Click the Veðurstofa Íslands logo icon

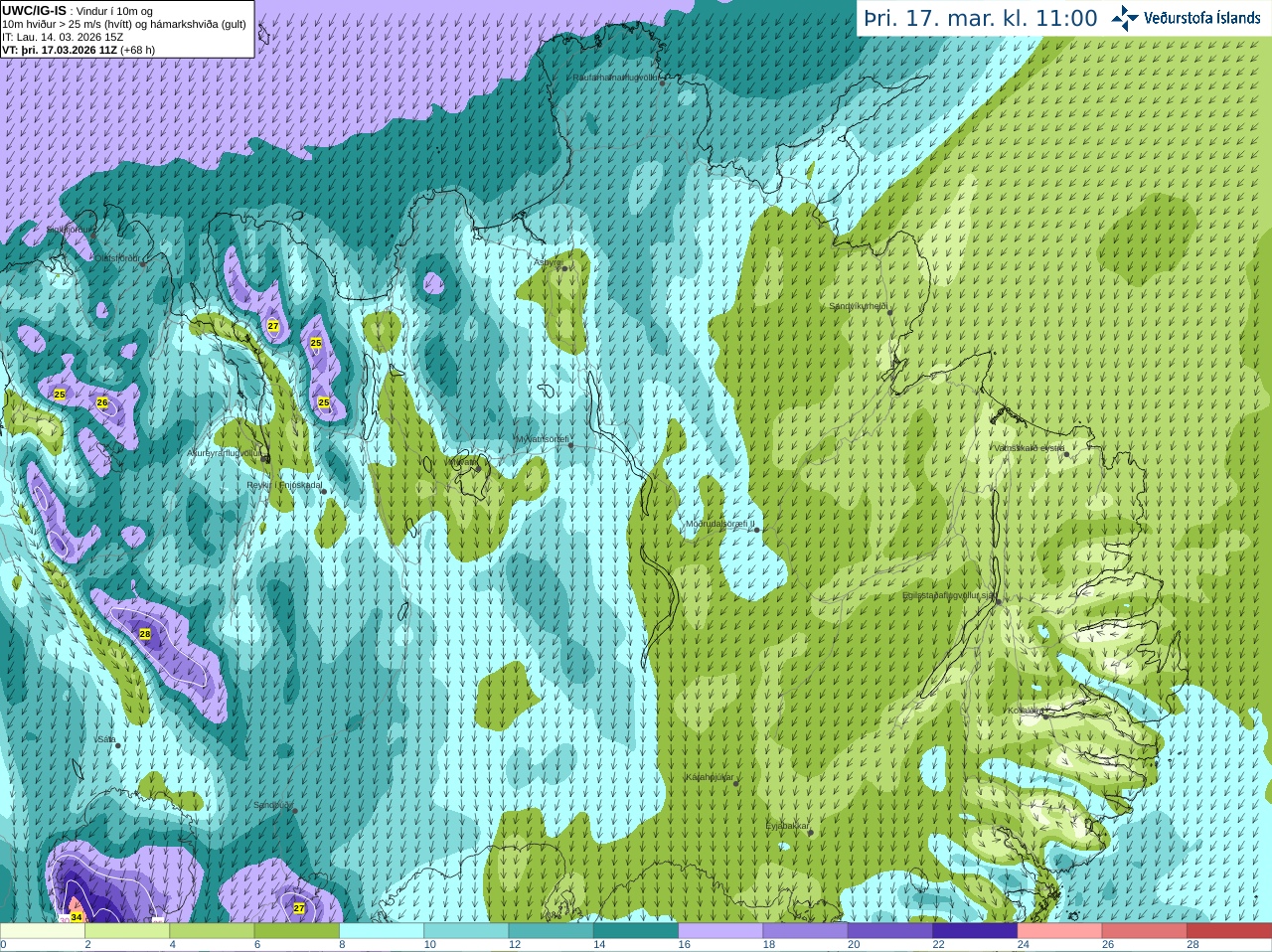click(x=1125, y=18)
